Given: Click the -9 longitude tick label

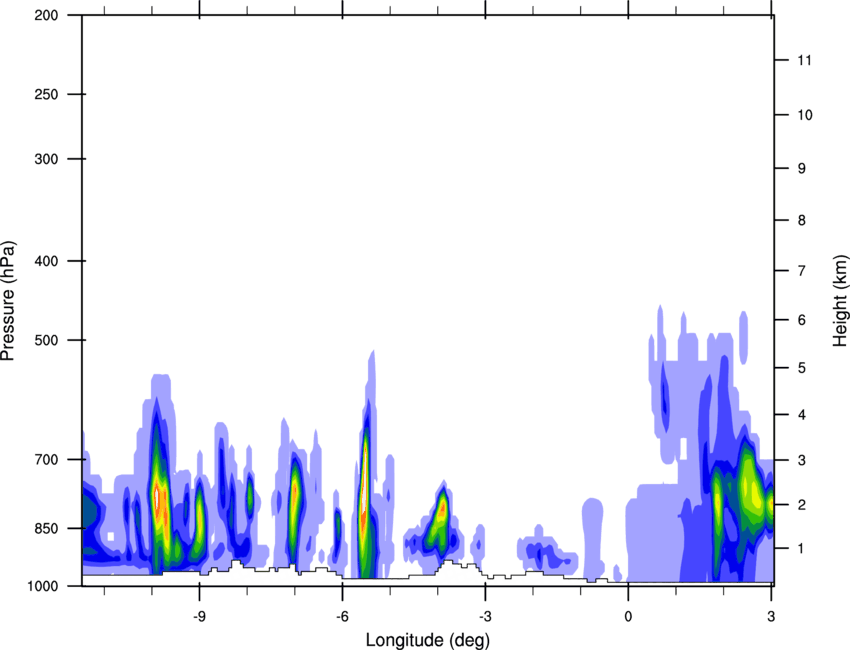Looking at the screenshot, I should tap(199, 616).
